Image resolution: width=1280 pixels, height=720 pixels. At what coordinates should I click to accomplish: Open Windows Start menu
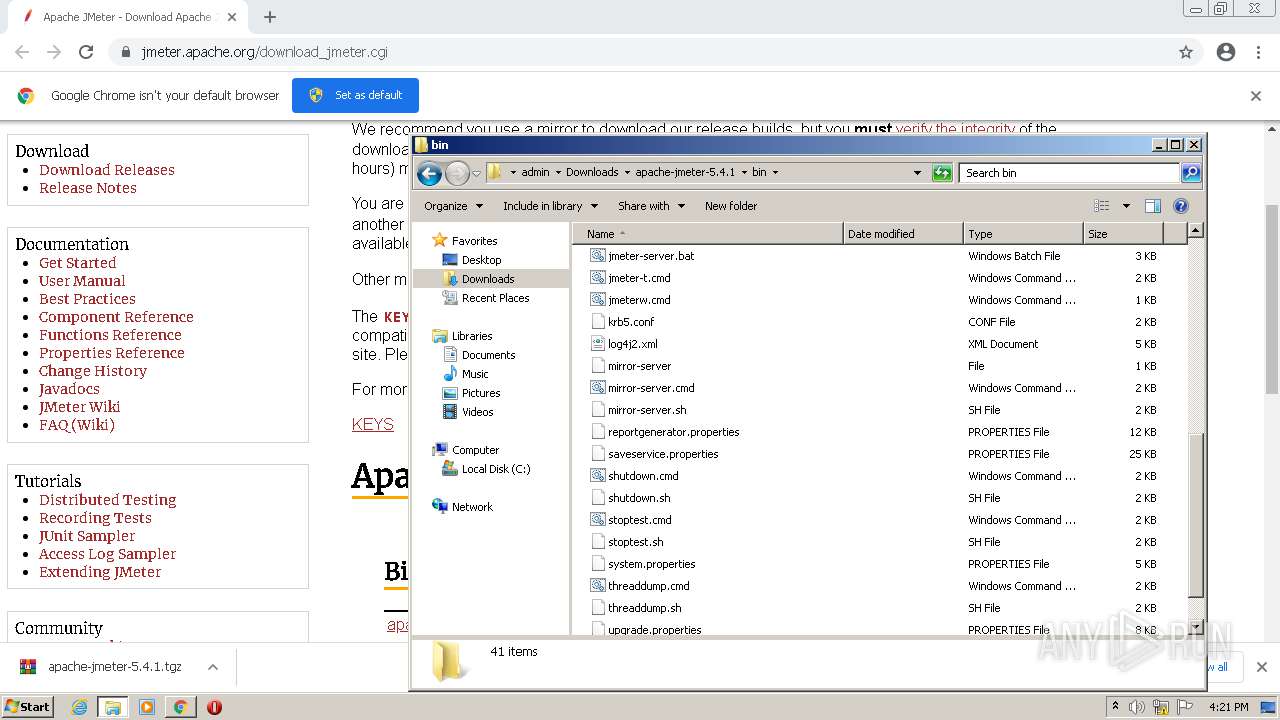[x=27, y=706]
